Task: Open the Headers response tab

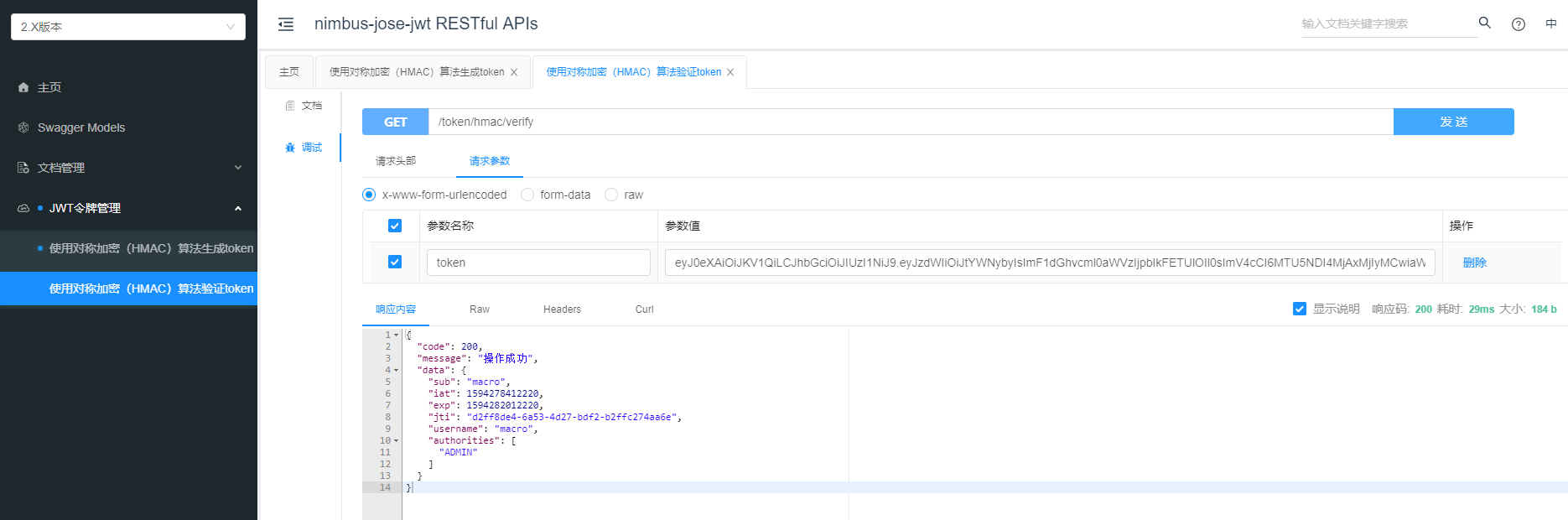Action: coord(562,309)
